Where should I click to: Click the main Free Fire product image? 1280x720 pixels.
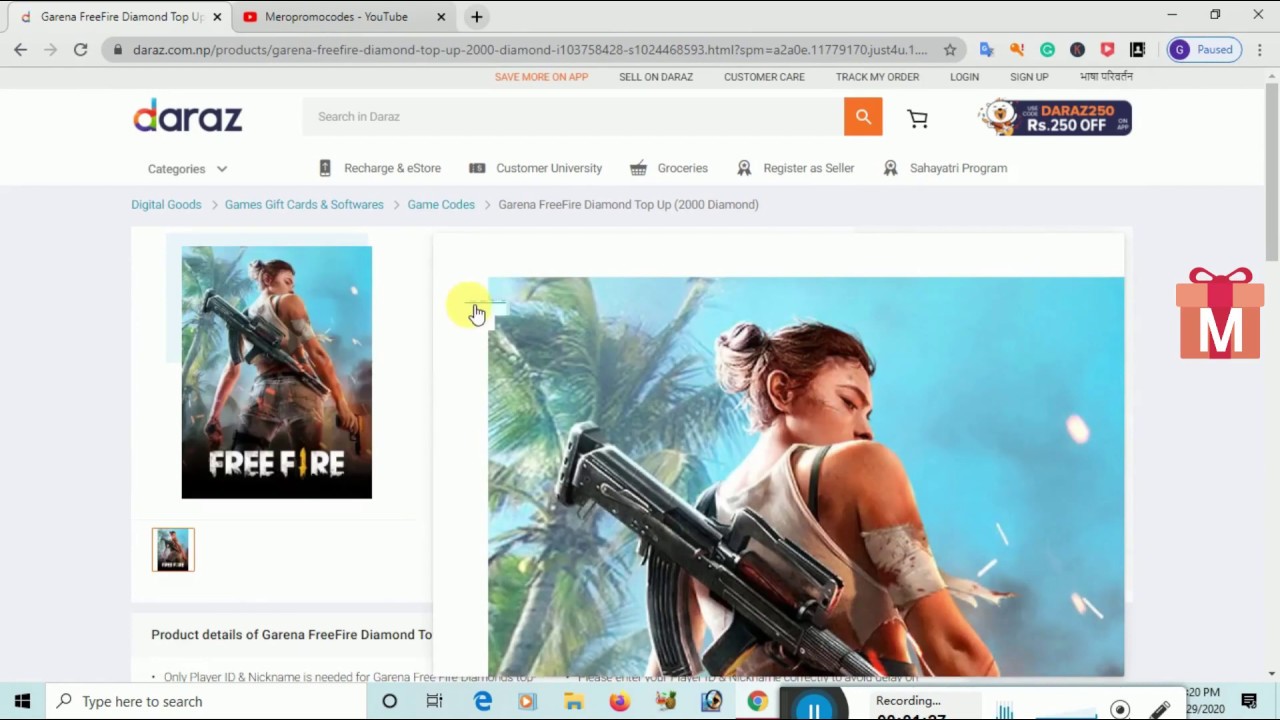click(276, 372)
